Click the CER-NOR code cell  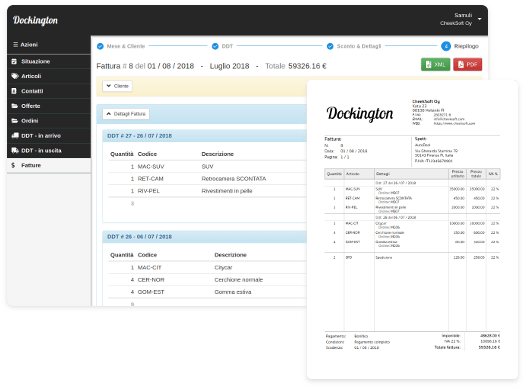[151, 280]
